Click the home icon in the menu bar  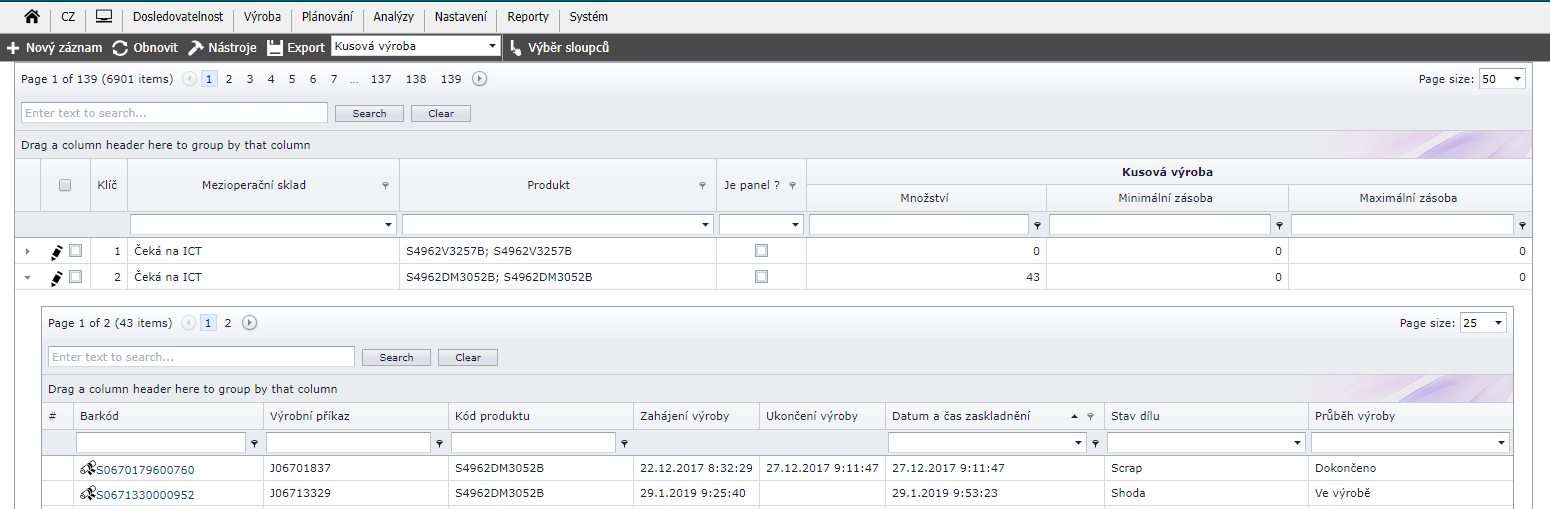pyautogui.click(x=32, y=17)
